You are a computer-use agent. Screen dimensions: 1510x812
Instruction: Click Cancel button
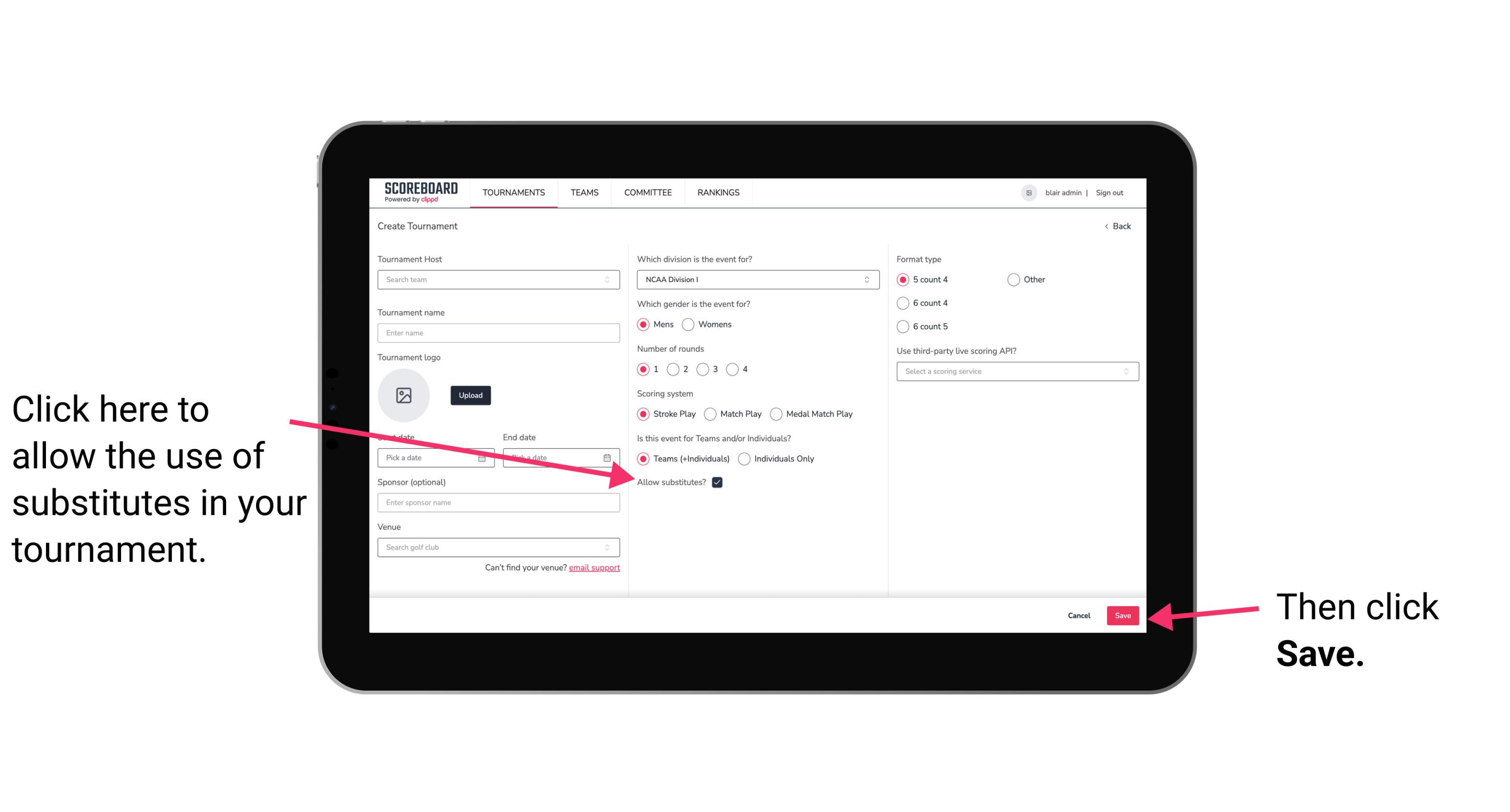click(x=1079, y=615)
